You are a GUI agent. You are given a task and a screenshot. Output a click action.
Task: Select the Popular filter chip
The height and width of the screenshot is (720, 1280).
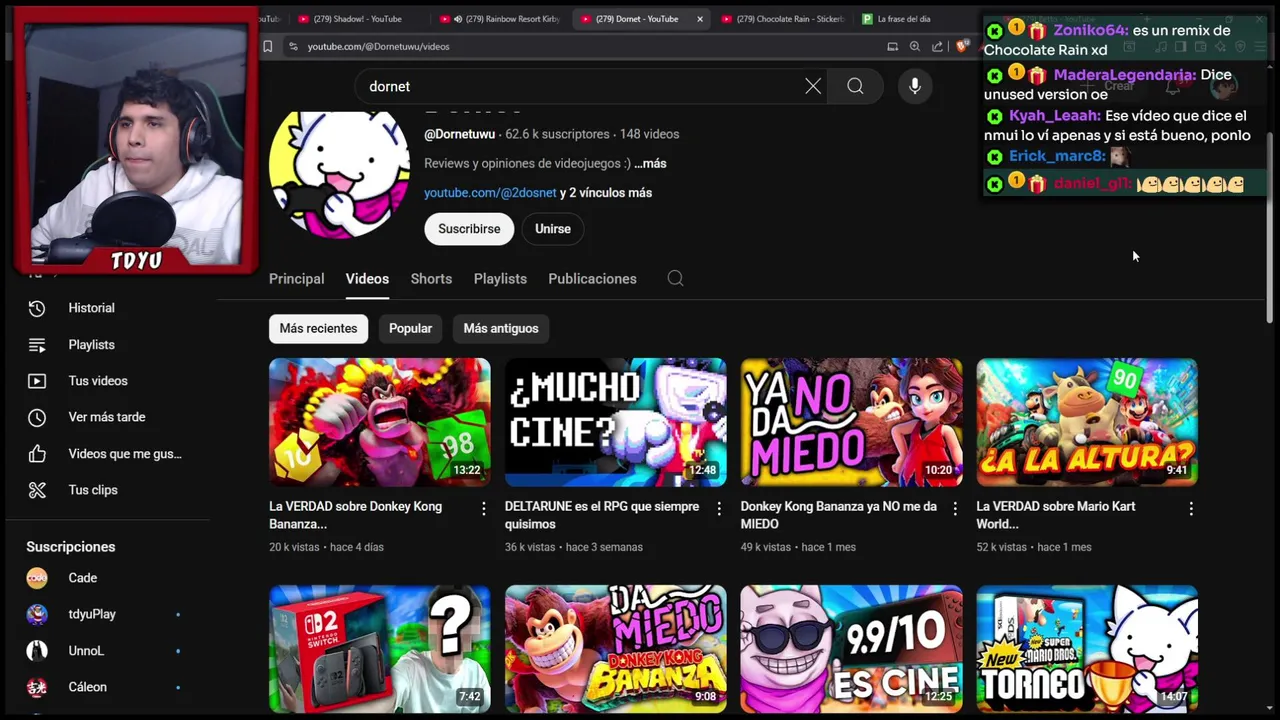pos(410,328)
